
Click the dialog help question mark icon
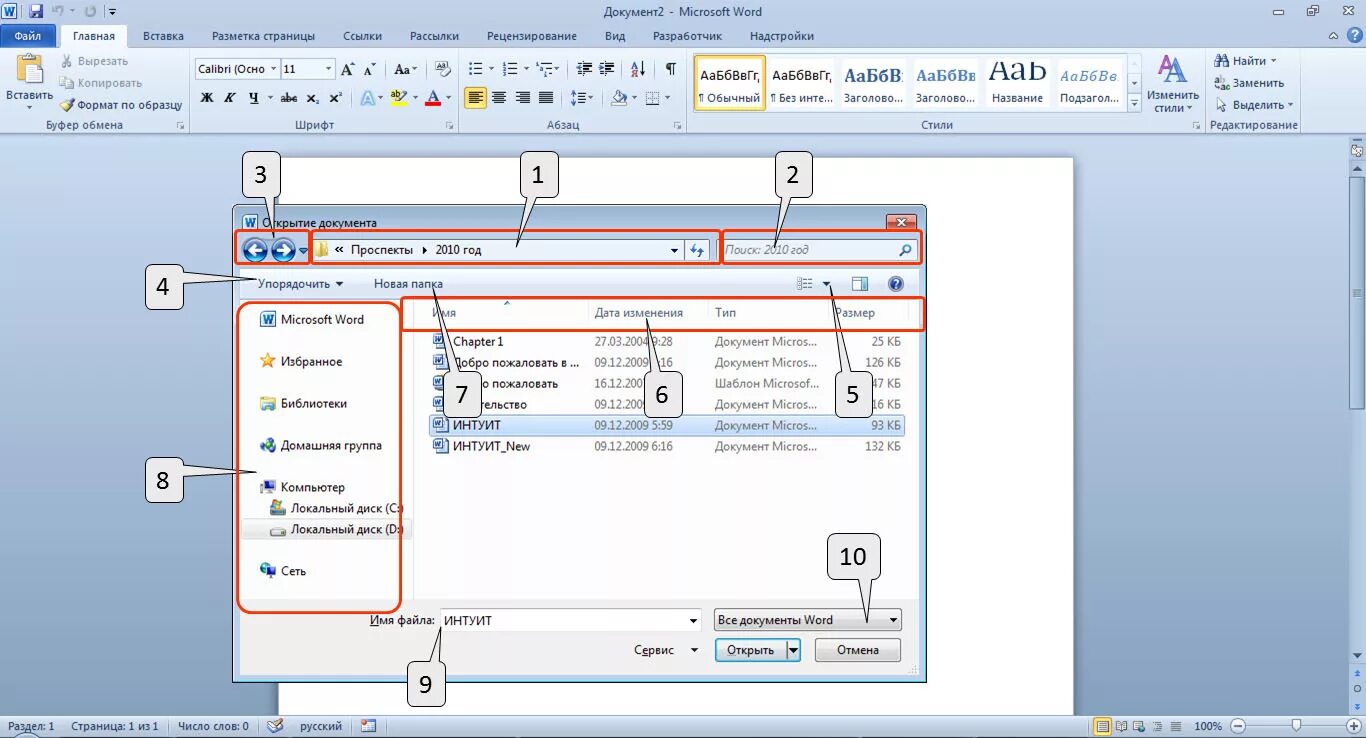pyautogui.click(x=896, y=284)
